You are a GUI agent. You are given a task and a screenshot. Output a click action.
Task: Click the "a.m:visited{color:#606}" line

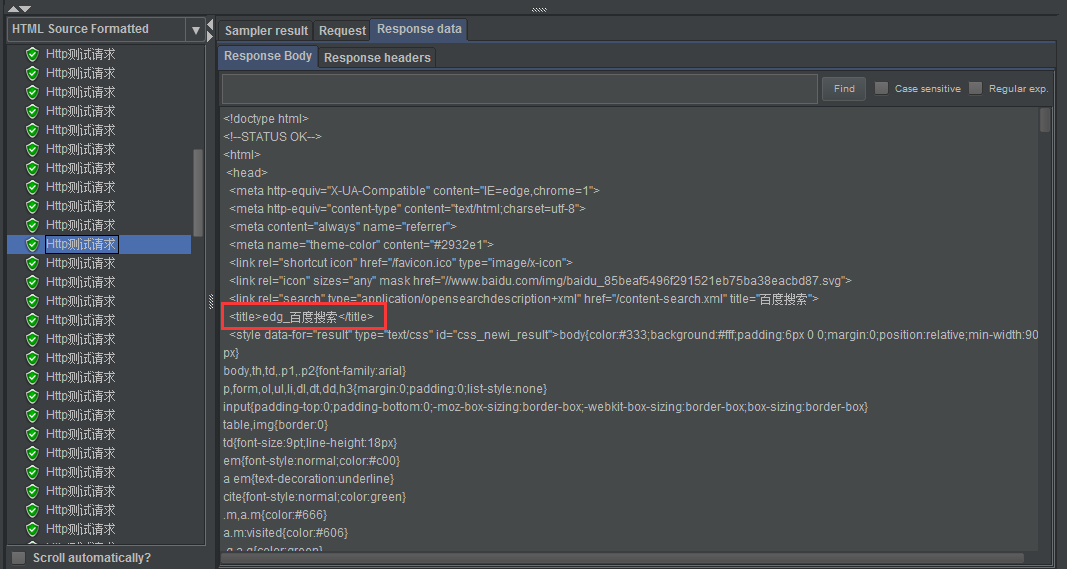point(285,533)
